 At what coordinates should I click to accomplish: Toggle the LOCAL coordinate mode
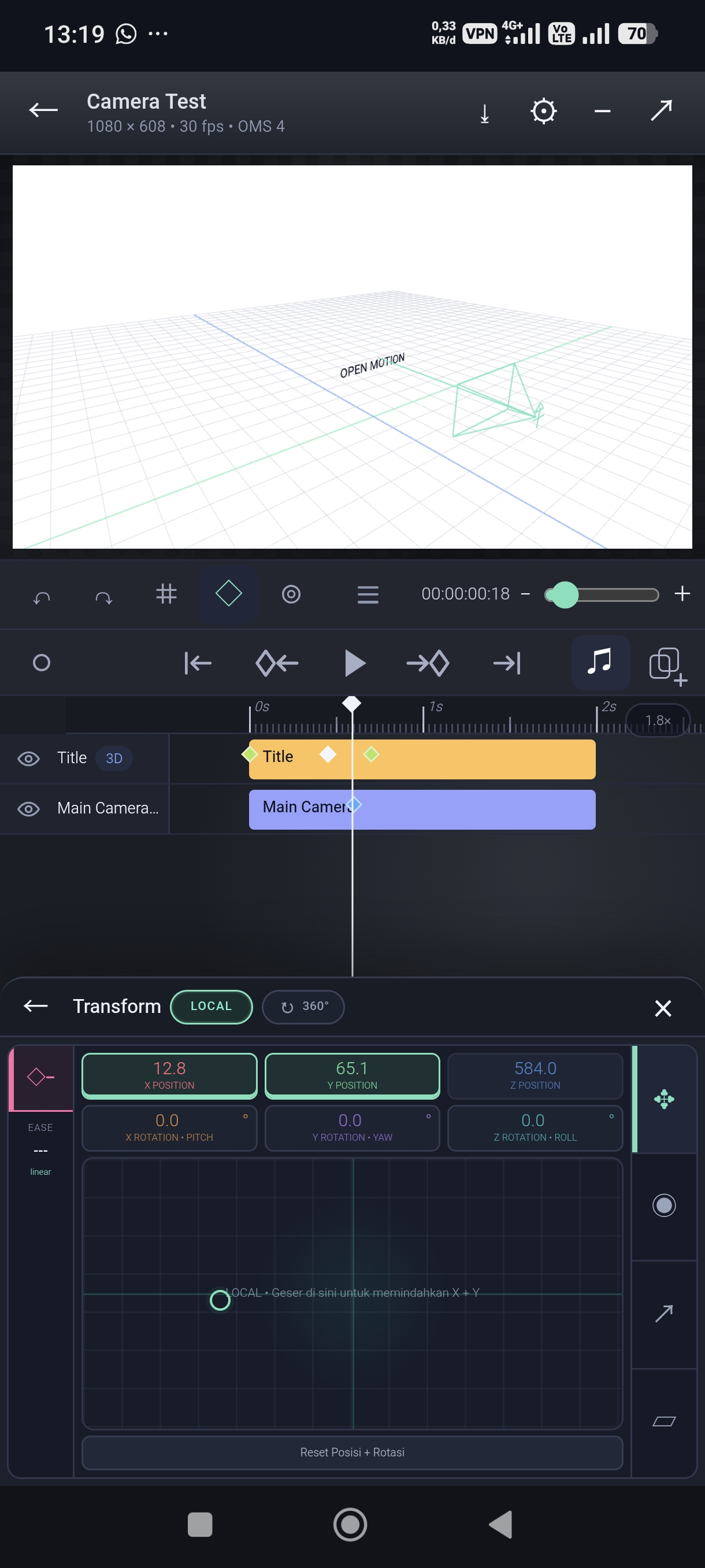coord(211,1006)
